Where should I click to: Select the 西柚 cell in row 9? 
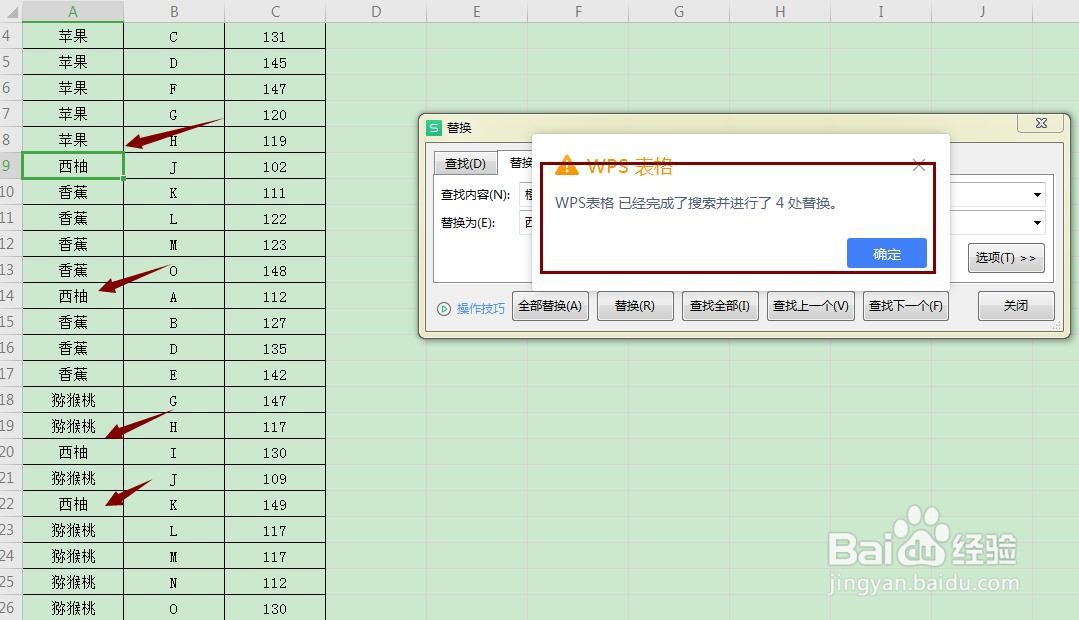[71, 166]
